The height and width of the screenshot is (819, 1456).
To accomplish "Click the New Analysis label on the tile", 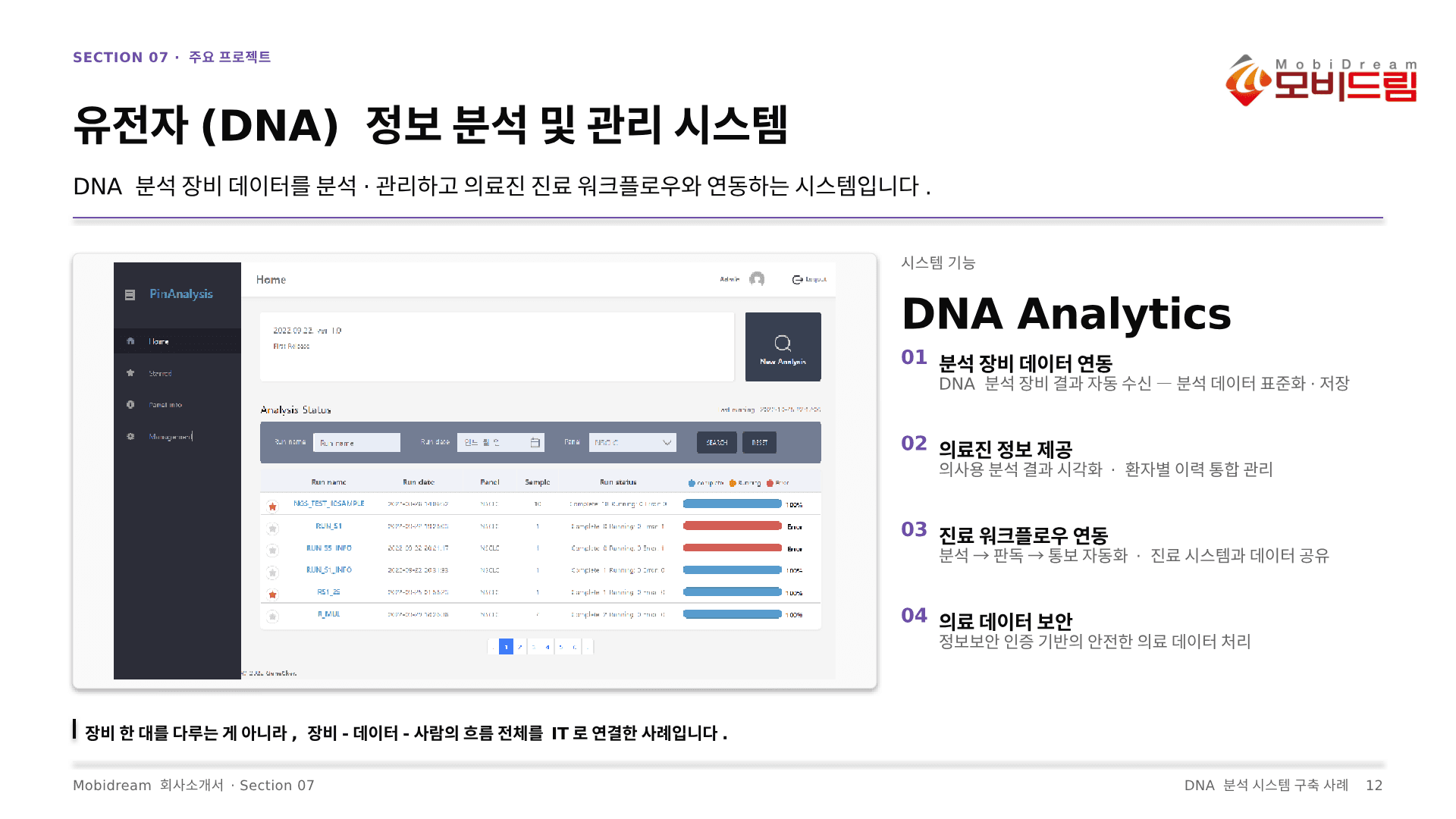I will [x=783, y=362].
